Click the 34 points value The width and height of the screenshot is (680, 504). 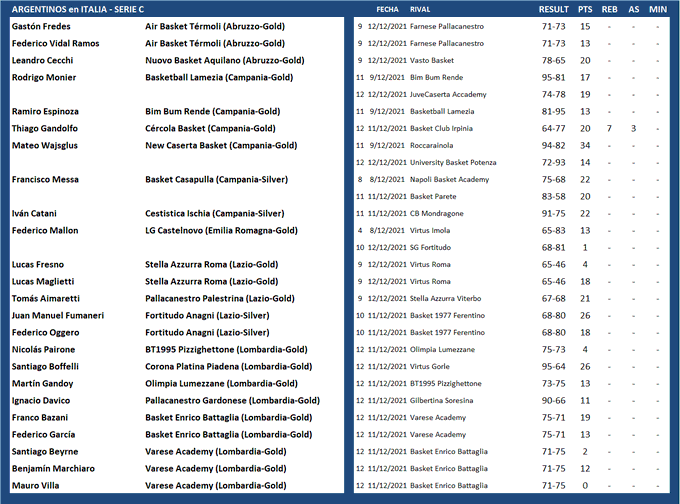point(585,145)
